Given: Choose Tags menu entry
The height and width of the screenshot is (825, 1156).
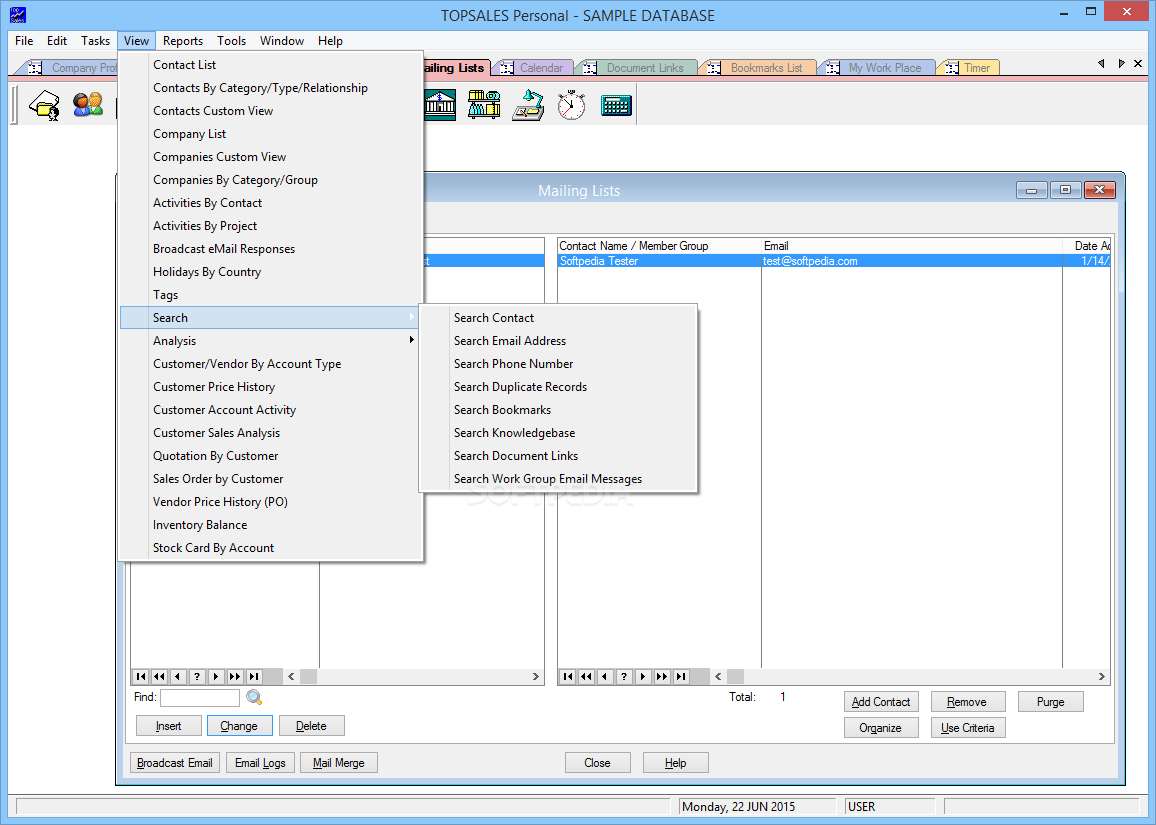Looking at the screenshot, I should coord(271,295).
